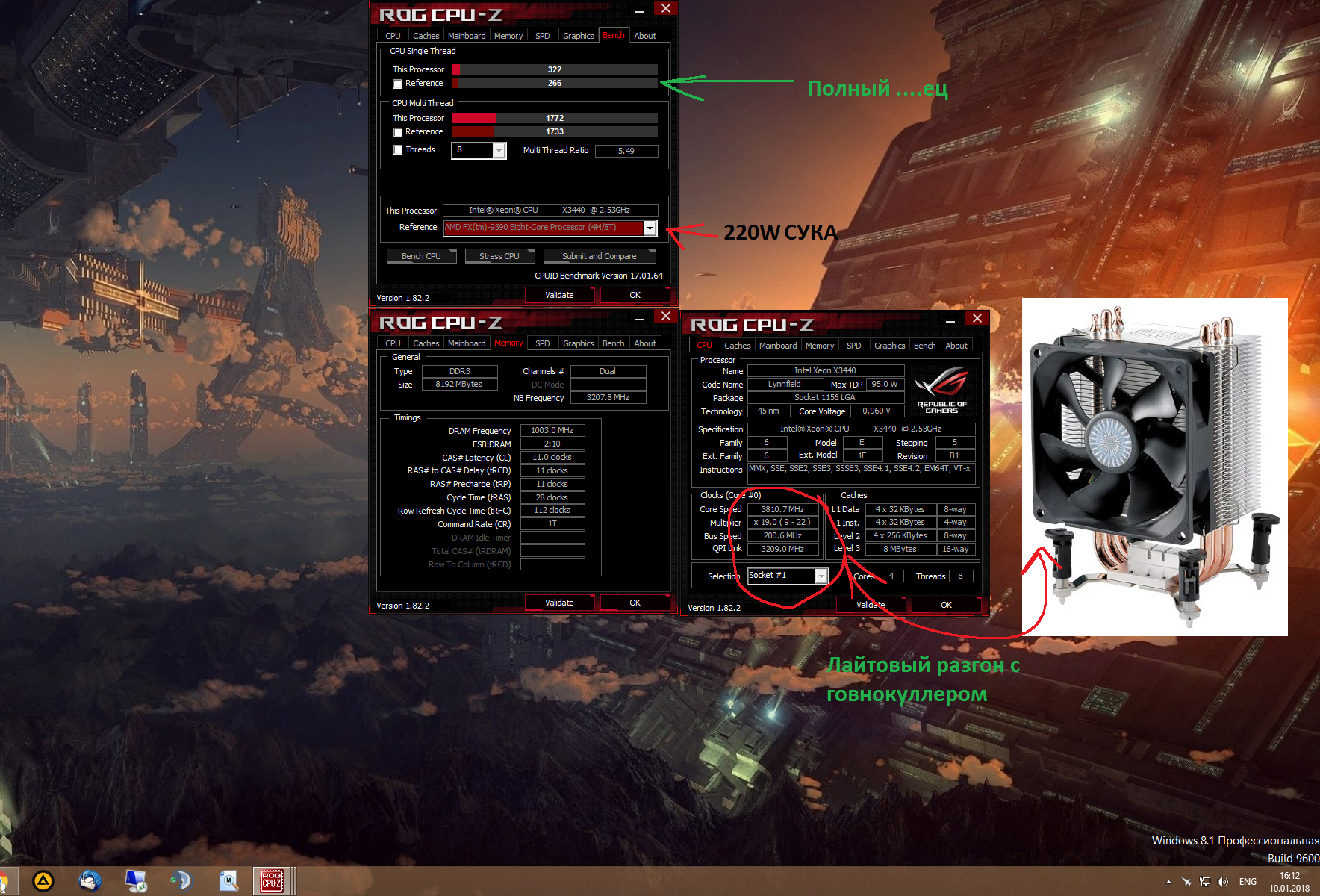Image resolution: width=1320 pixels, height=896 pixels.
Task: Open the TeamSpeak taskbar icon
Action: click(181, 881)
